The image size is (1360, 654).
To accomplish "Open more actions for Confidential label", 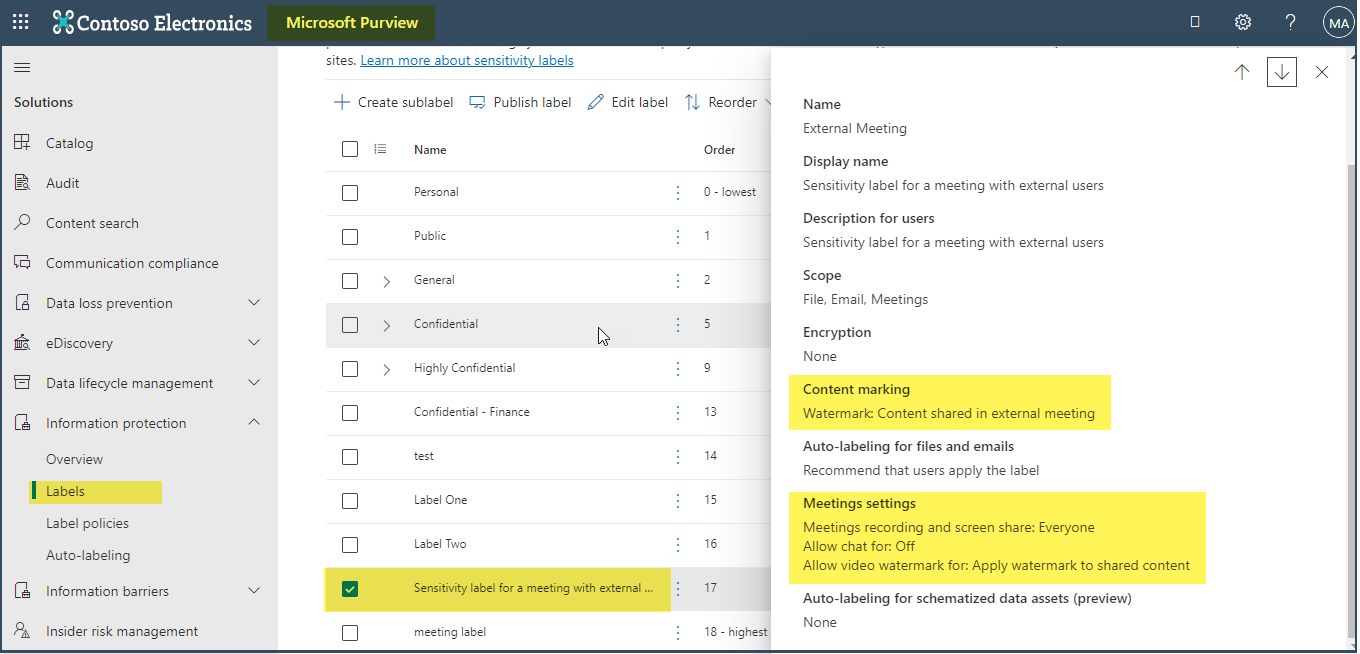I will tap(678, 324).
